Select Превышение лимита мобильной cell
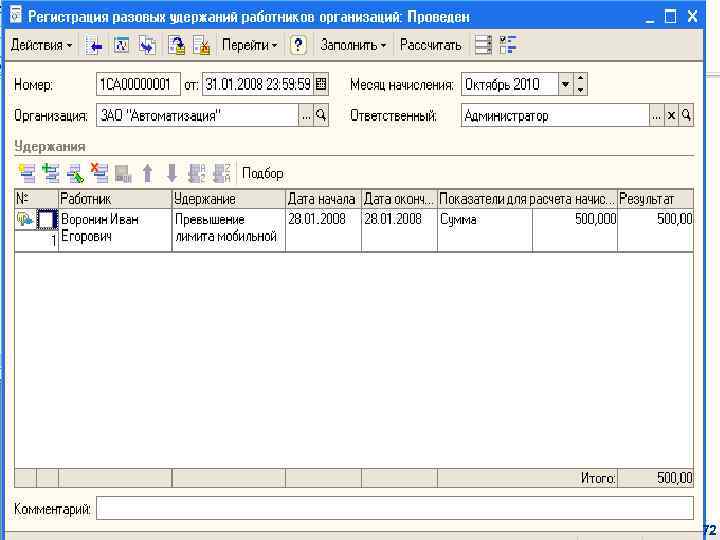720x540 pixels. tap(229, 230)
